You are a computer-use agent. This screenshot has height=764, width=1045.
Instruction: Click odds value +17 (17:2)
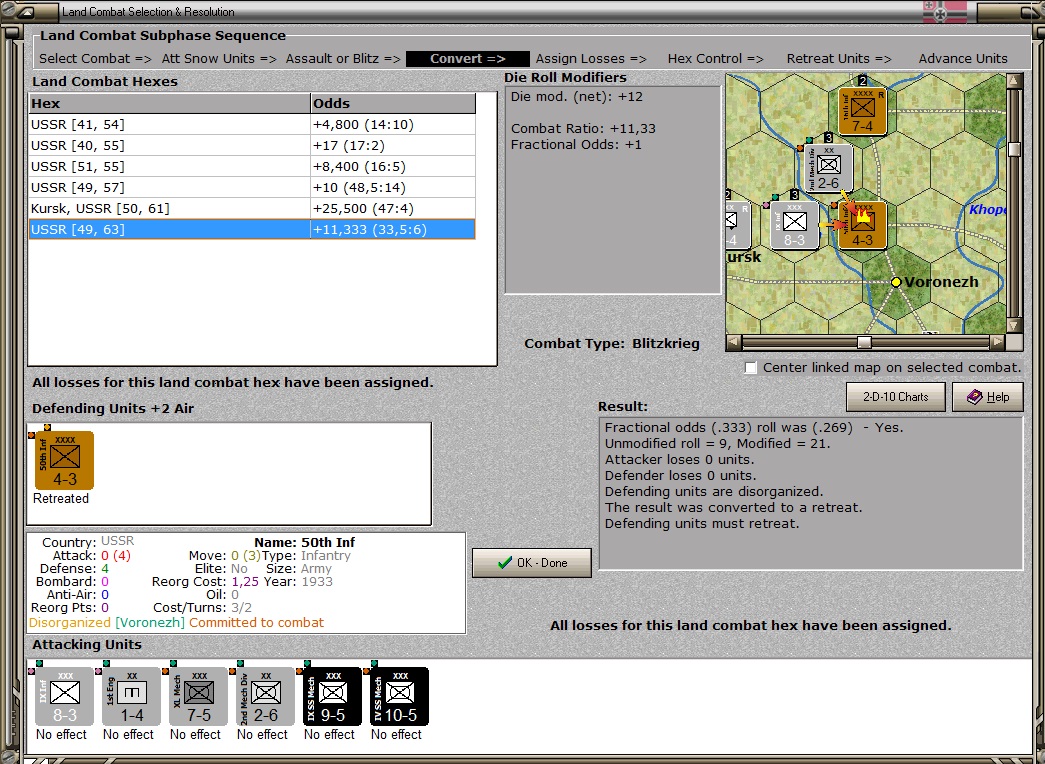tap(349, 145)
